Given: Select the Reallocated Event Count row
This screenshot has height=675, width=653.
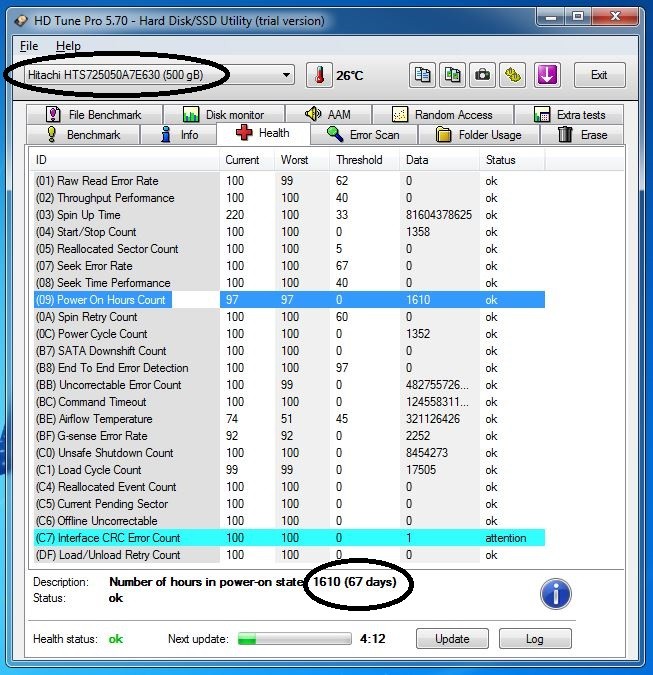Looking at the screenshot, I should 289,487.
